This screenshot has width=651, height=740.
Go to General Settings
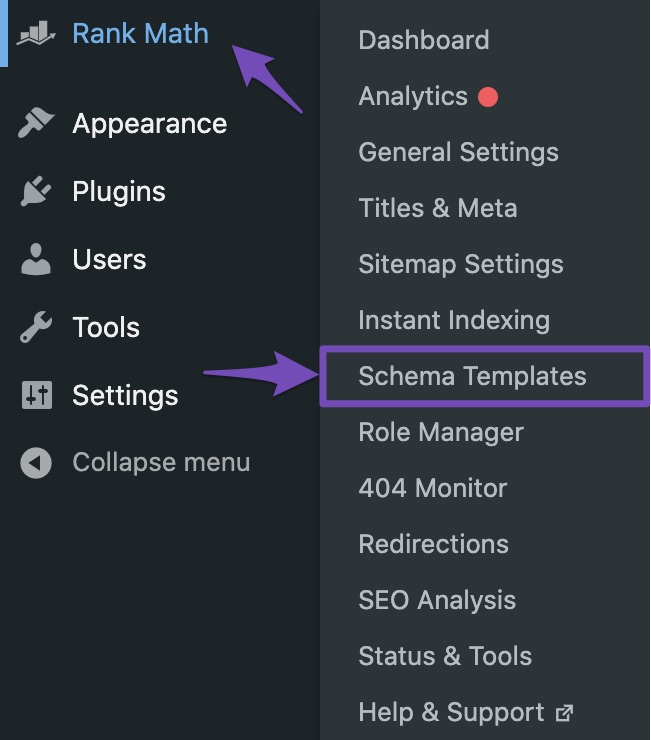point(458,153)
